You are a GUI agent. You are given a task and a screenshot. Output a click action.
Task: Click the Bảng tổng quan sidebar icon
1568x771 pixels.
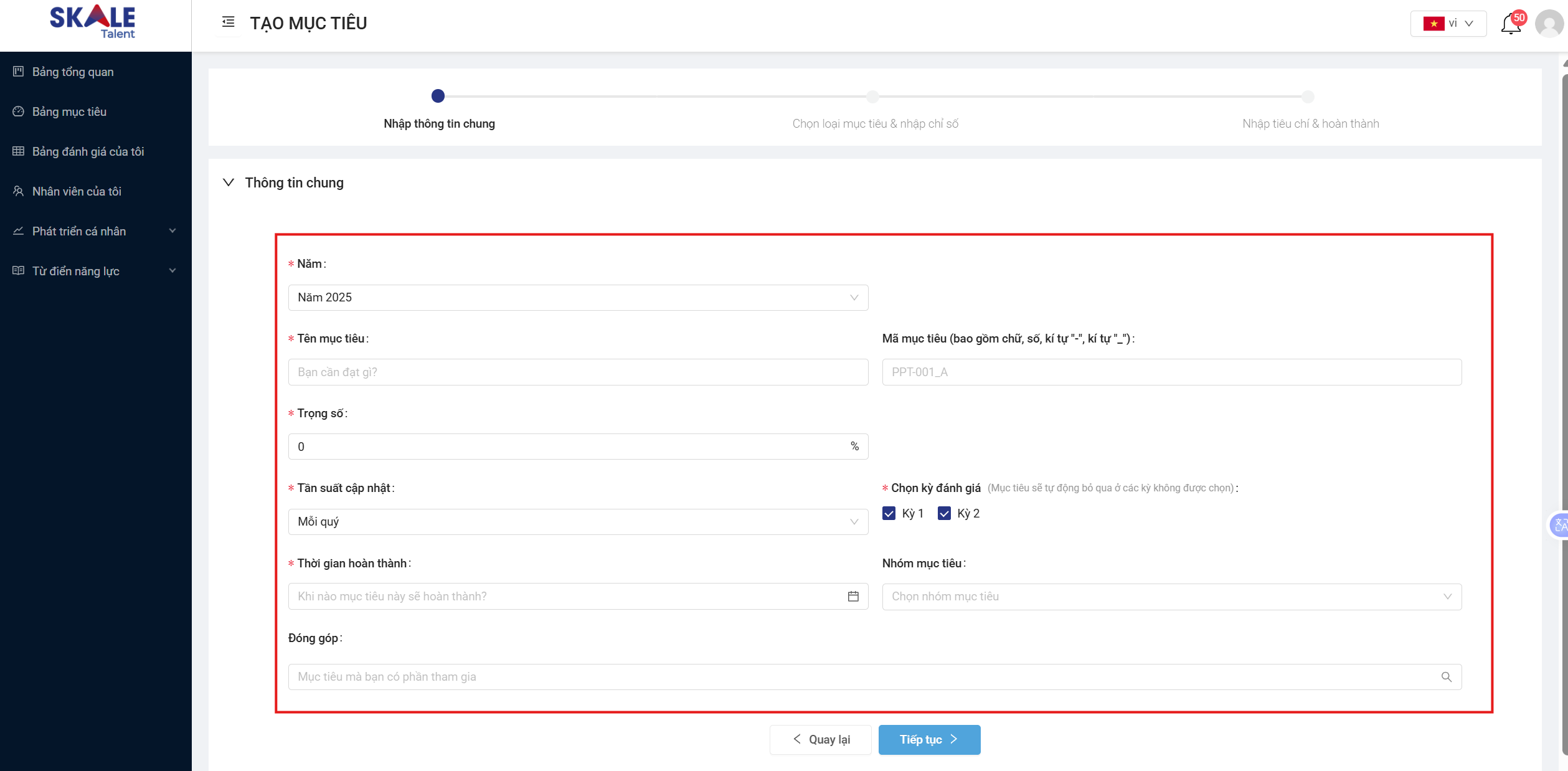(x=19, y=72)
